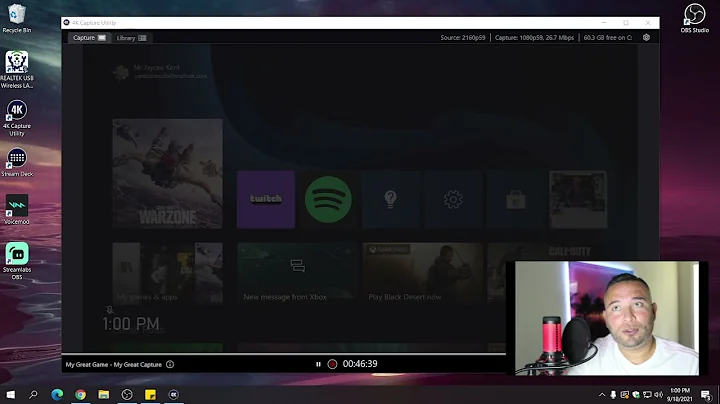Viewport: 720px width, 404px height.
Task: Open Google Chrome from taskbar
Action: 80,394
